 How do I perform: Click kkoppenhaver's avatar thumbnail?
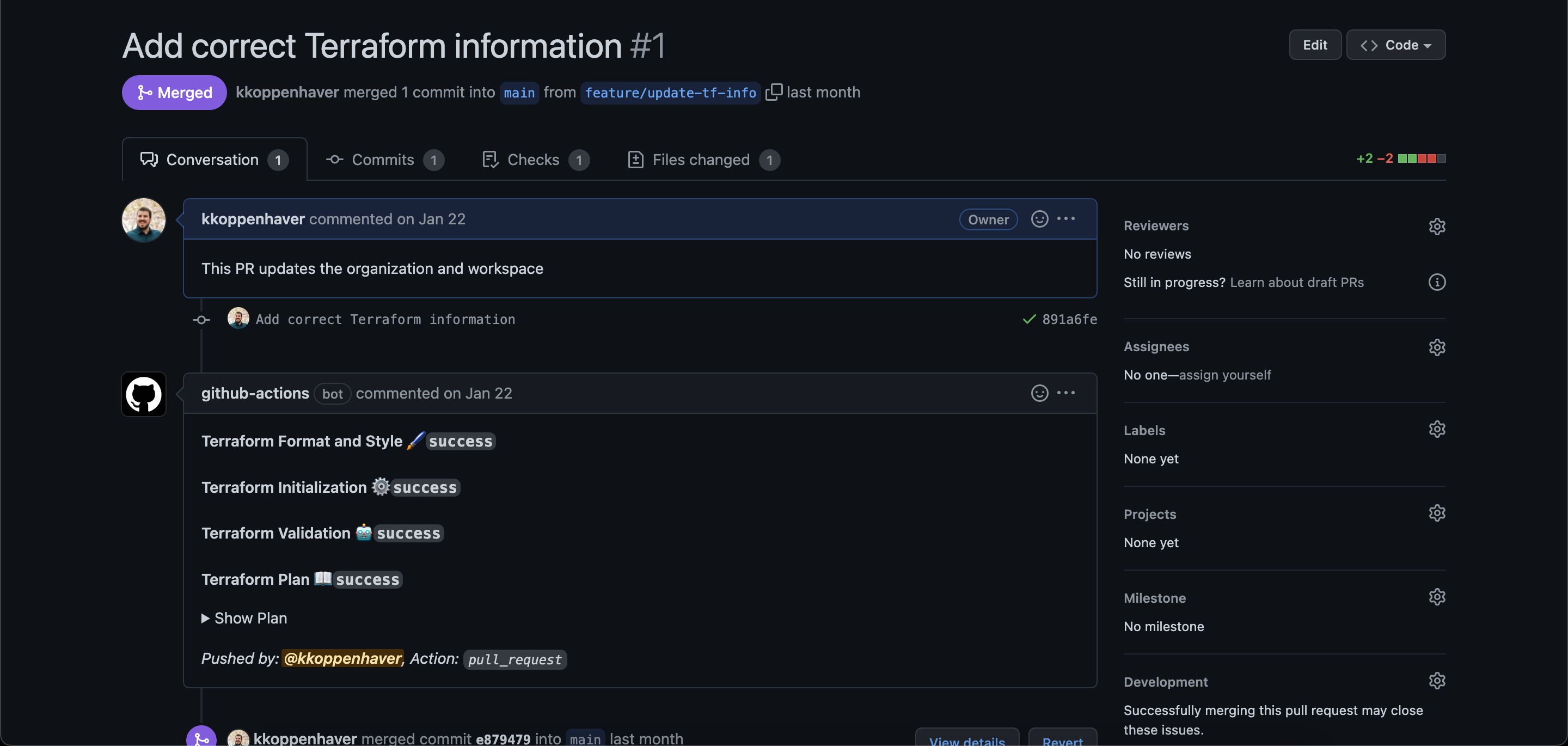(144, 220)
